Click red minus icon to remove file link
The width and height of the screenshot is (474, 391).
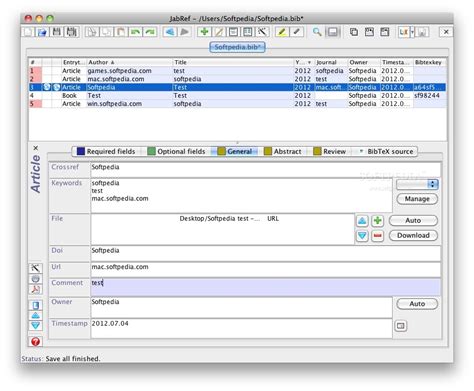(377, 236)
